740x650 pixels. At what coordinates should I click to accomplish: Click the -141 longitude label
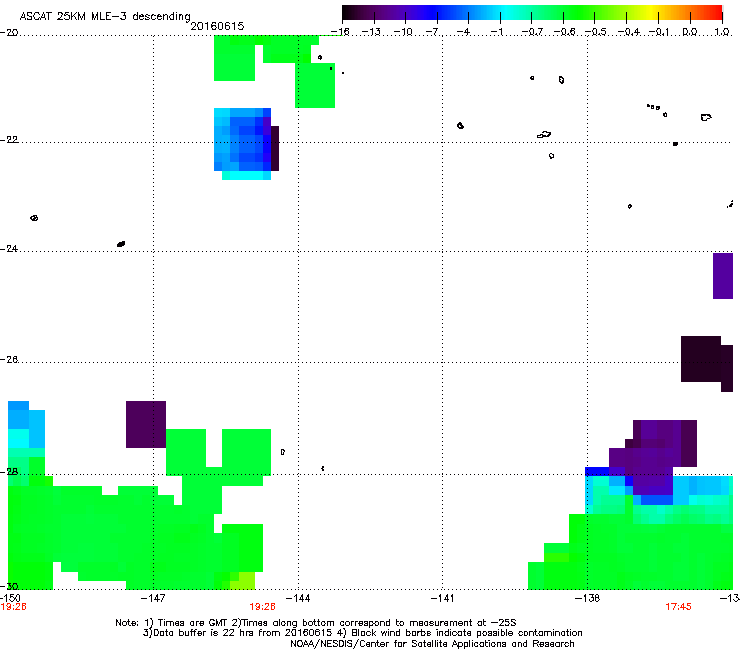point(443,598)
